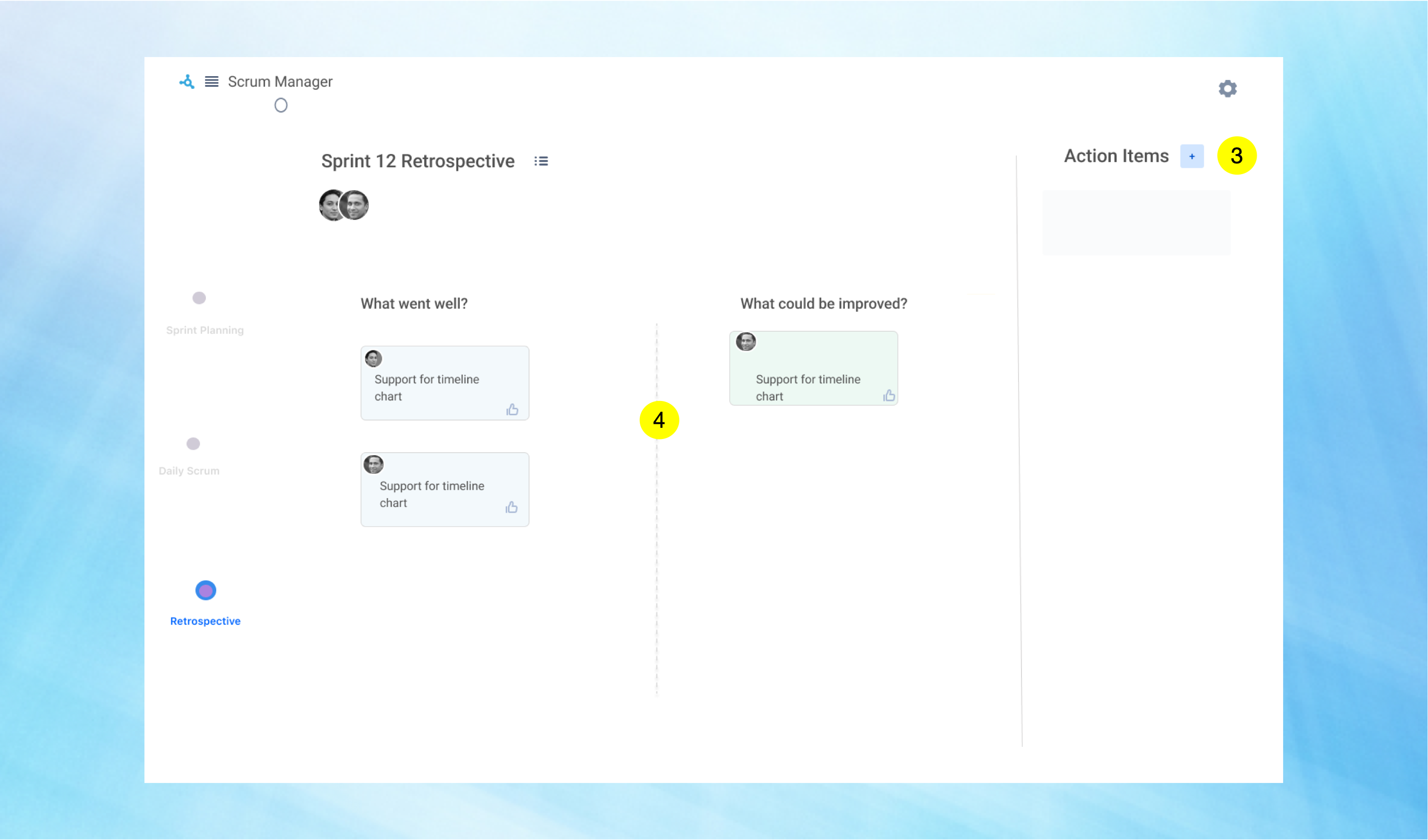The width and height of the screenshot is (1428, 840).
Task: Thumbs up the What could be improved card
Action: point(889,396)
